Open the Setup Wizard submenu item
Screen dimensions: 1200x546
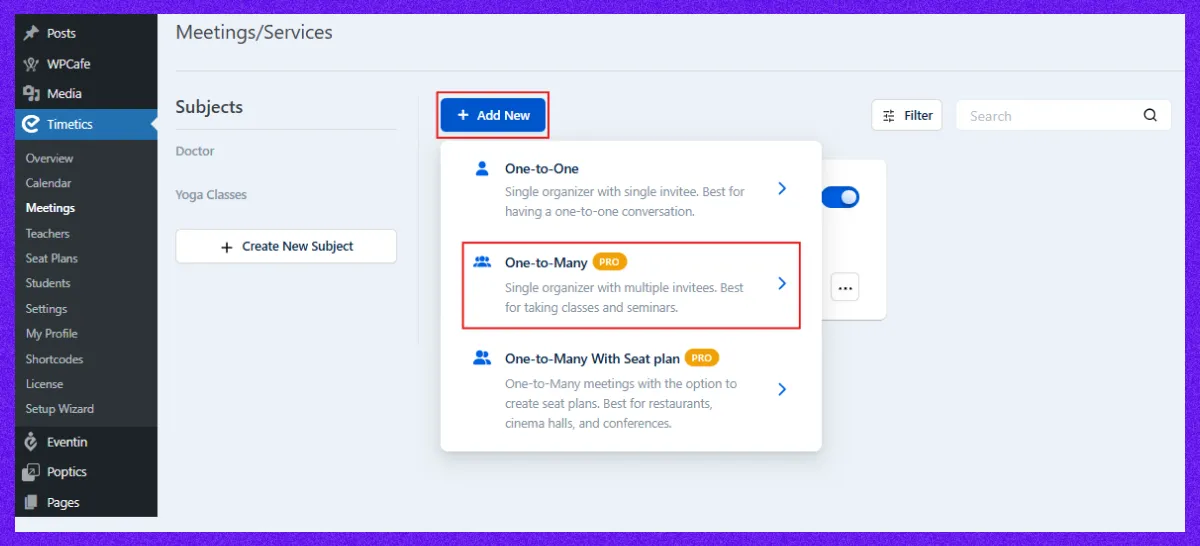pos(59,409)
